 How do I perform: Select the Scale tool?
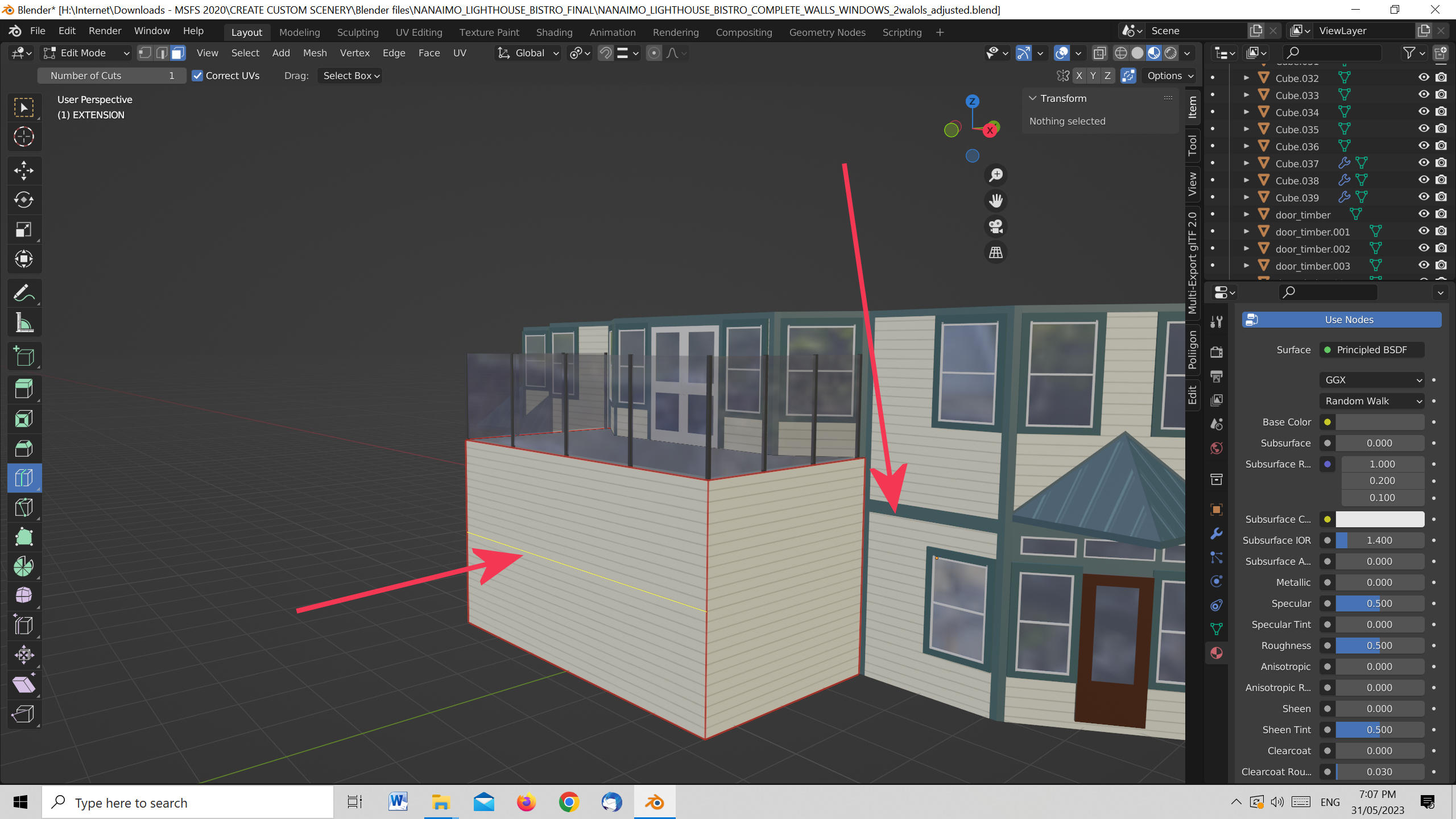pyautogui.click(x=24, y=229)
